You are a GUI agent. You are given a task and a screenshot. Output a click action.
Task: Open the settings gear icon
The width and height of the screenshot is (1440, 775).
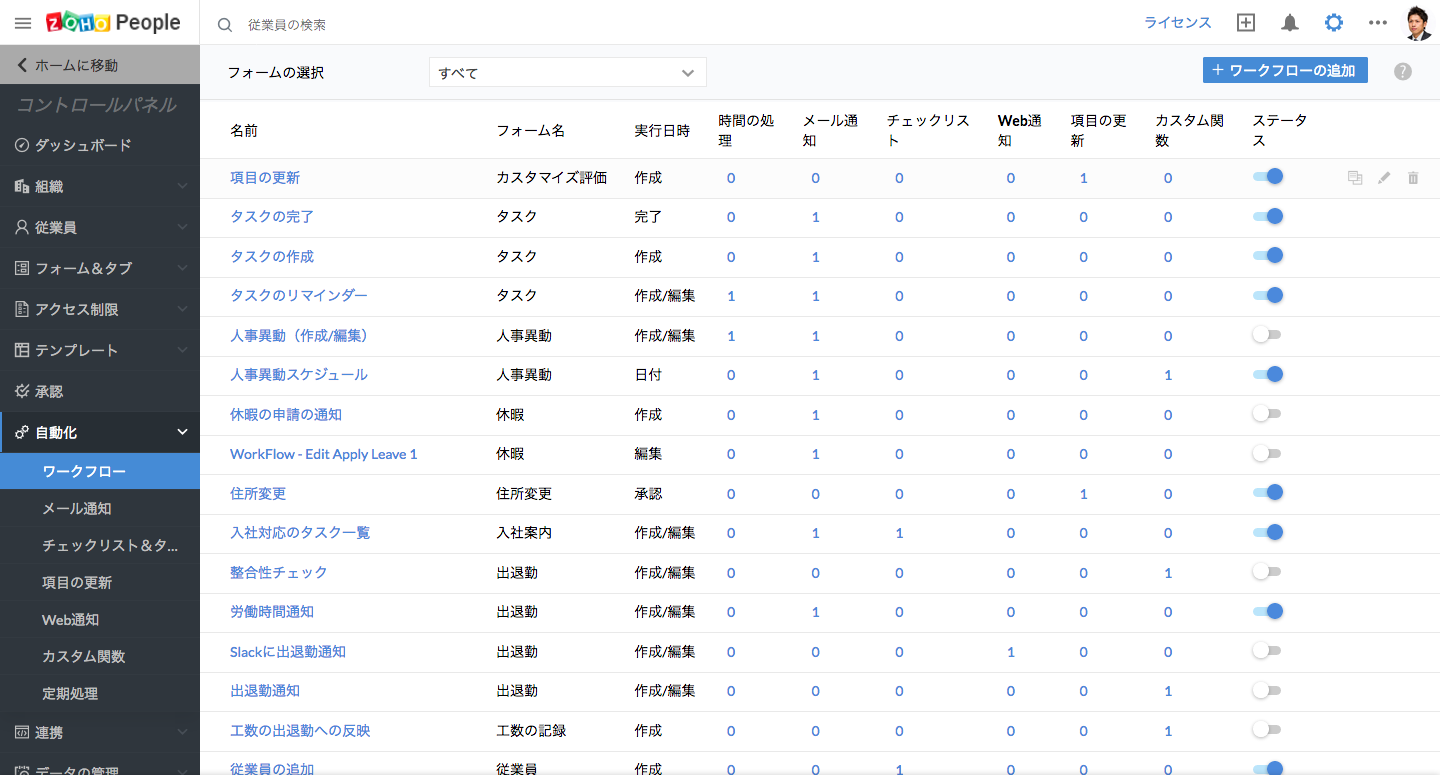(1334, 23)
